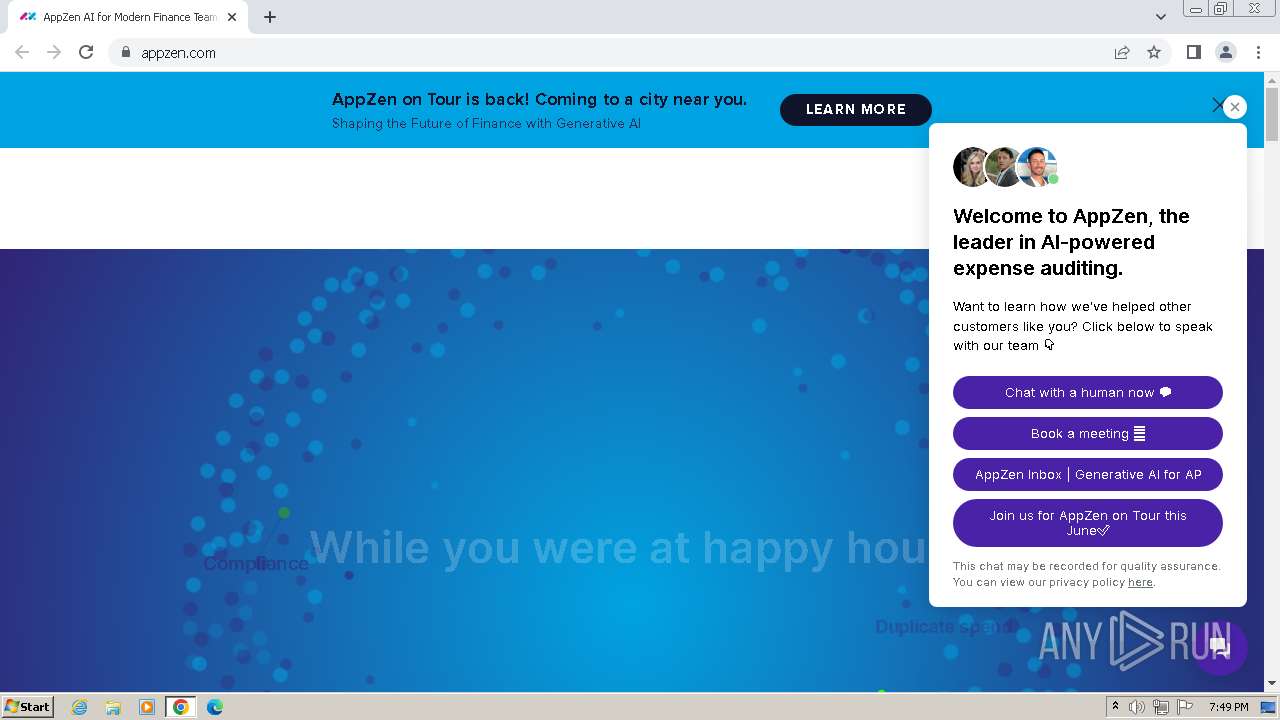Go back to the previous page
This screenshot has width=1280, height=720.
pyautogui.click(x=22, y=52)
